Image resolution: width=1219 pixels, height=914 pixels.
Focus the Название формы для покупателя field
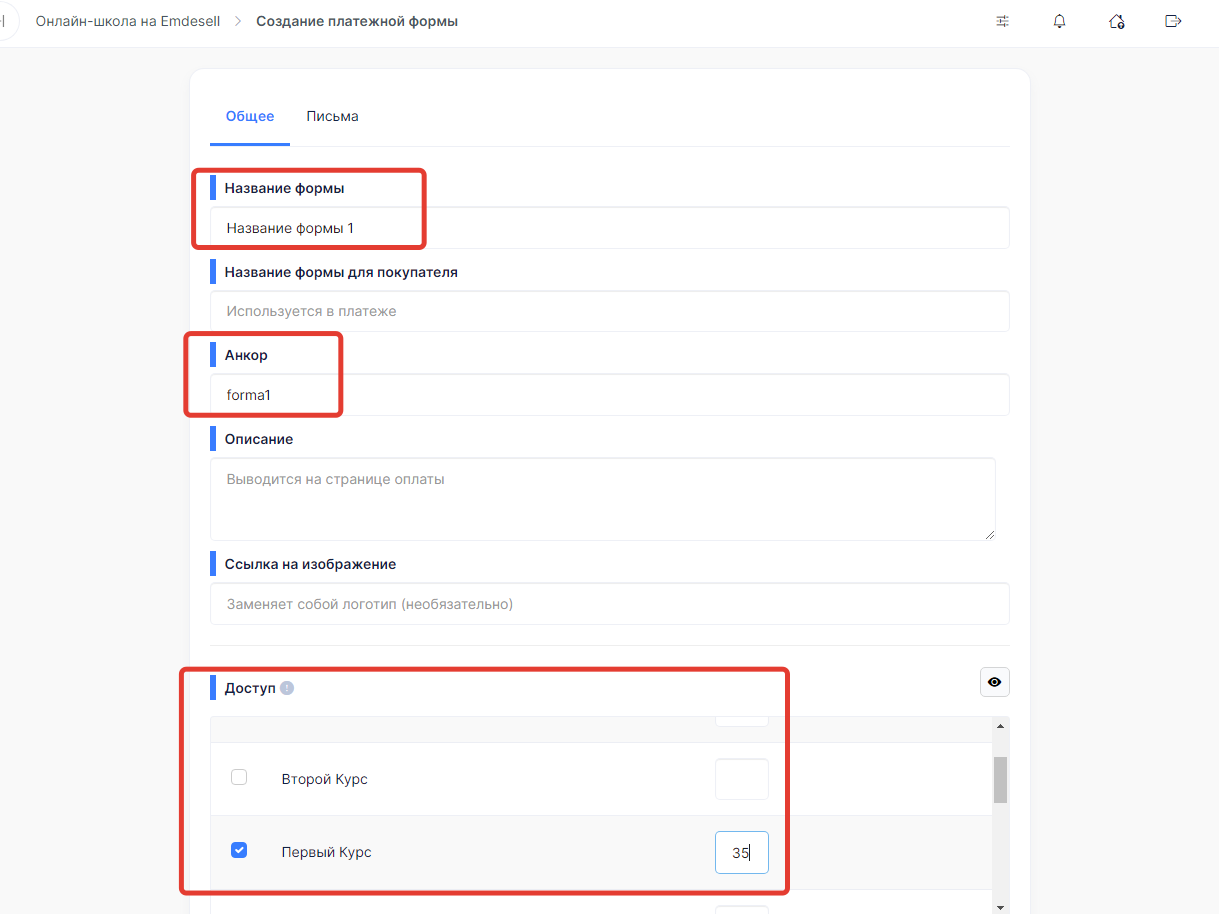click(609, 311)
